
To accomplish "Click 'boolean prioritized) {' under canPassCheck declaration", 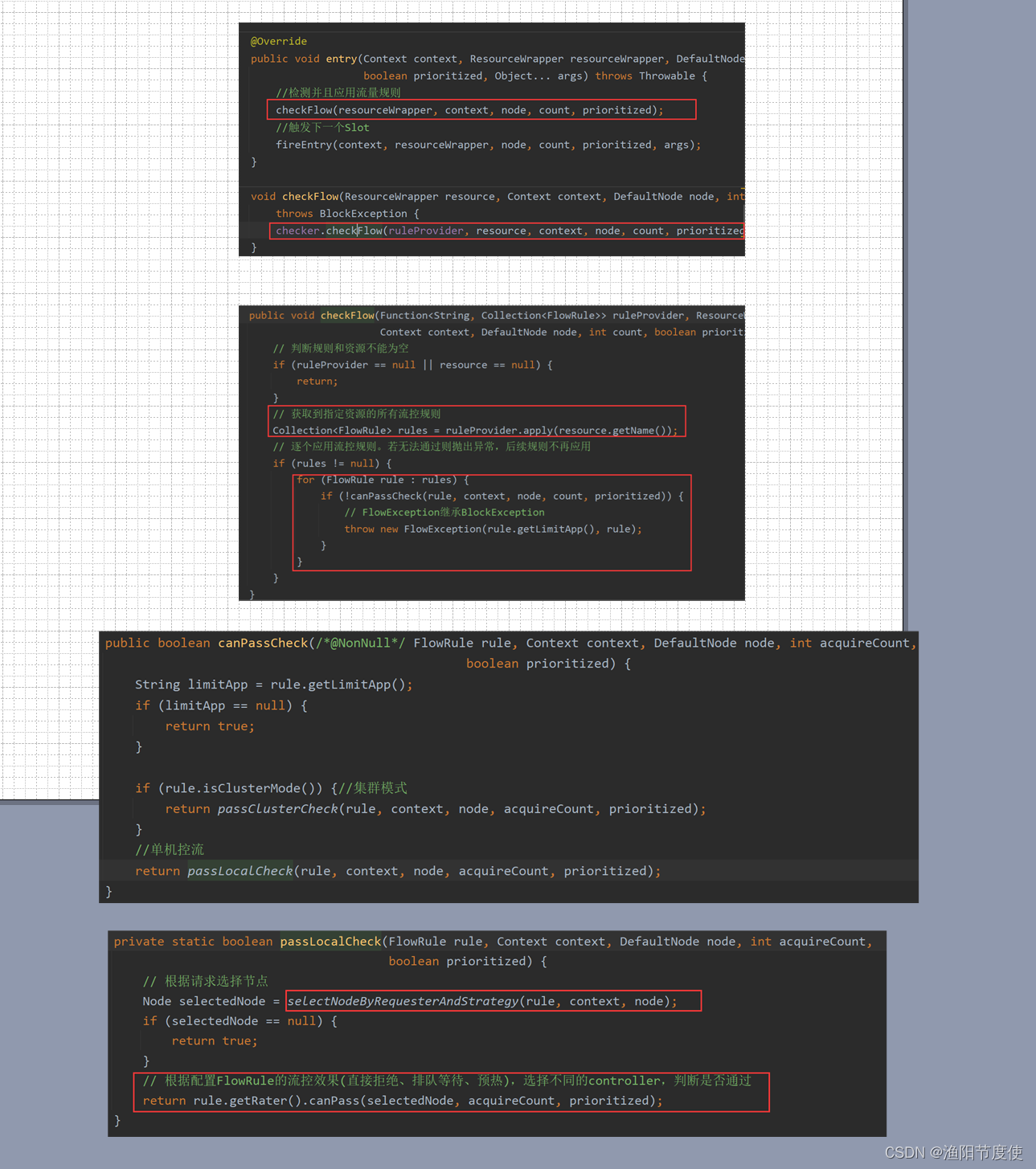I will 548,663.
